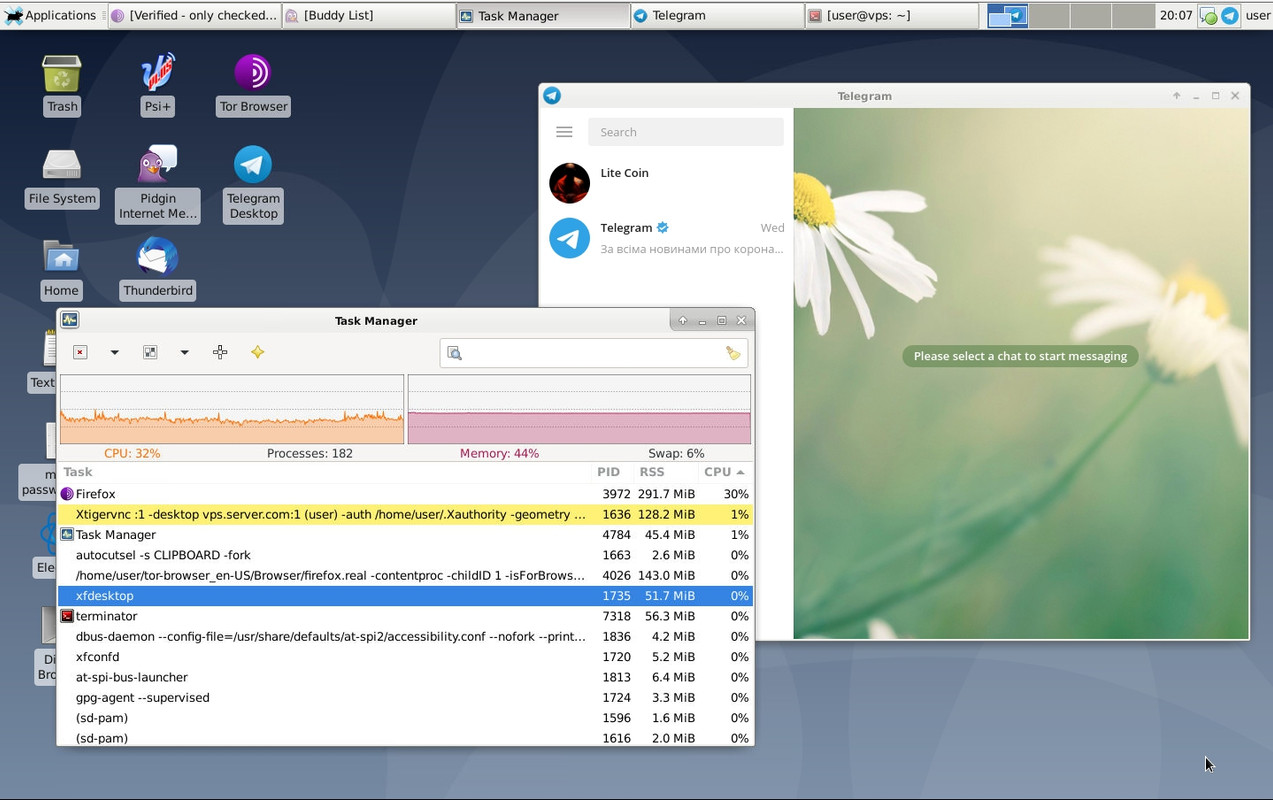The width and height of the screenshot is (1273, 800).
Task: Expand the dropdown arrow next to settings icon
Action: [x=184, y=352]
